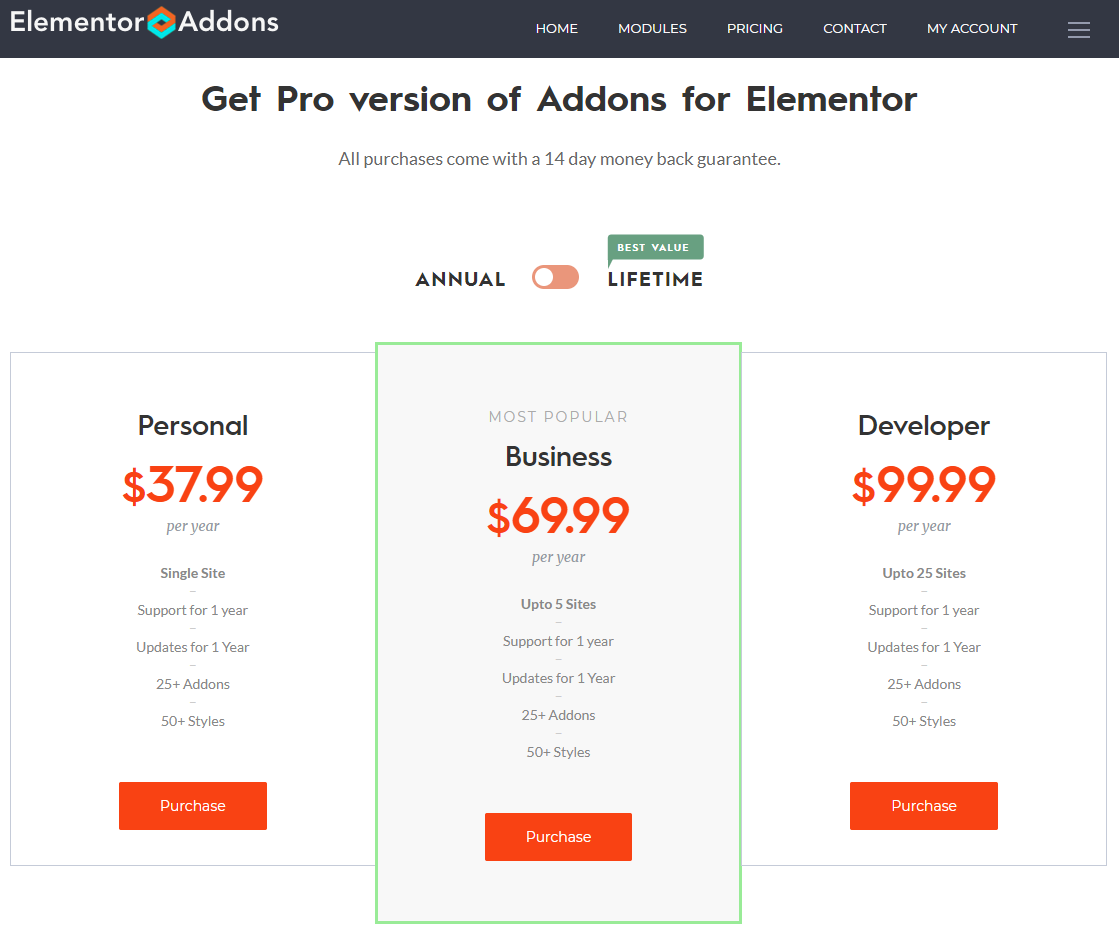
Task: Select the Annual billing label
Action: click(x=460, y=280)
